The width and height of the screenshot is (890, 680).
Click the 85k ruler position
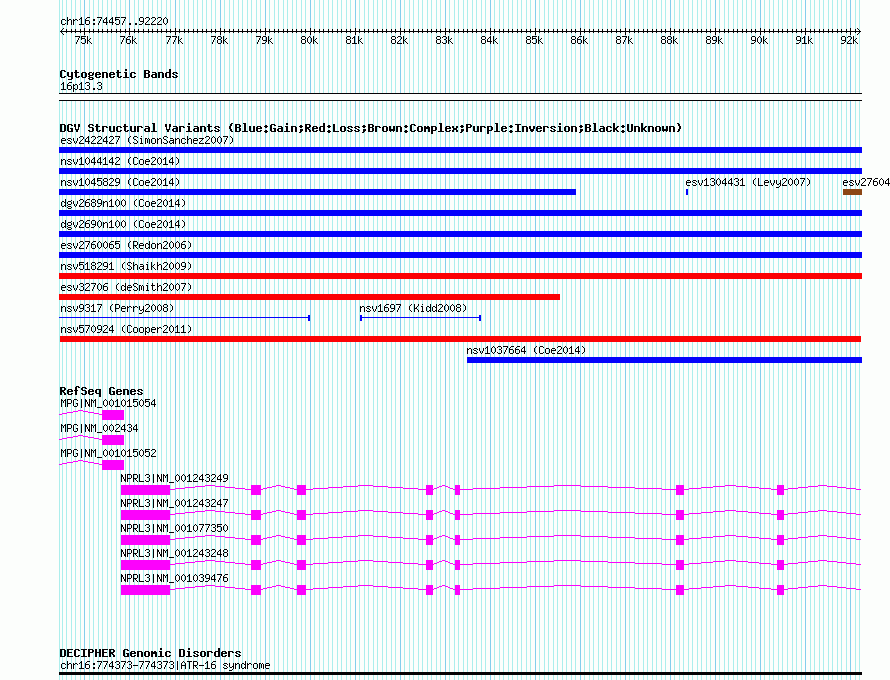pyautogui.click(x=534, y=41)
